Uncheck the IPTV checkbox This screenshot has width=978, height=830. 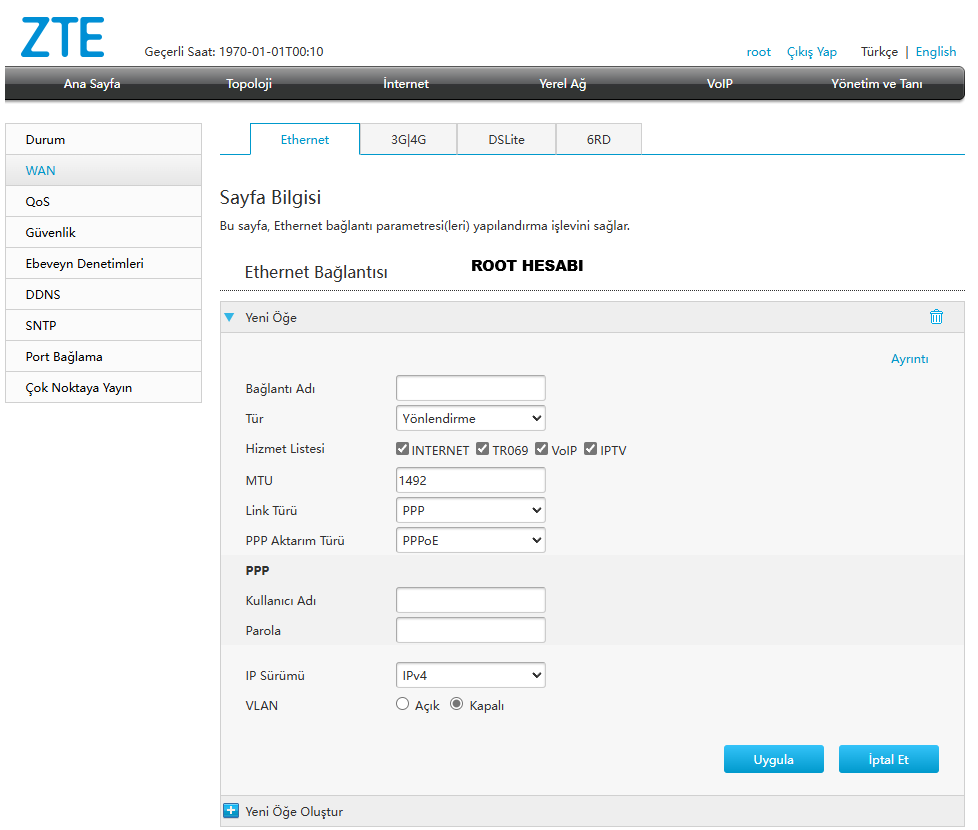click(x=591, y=449)
